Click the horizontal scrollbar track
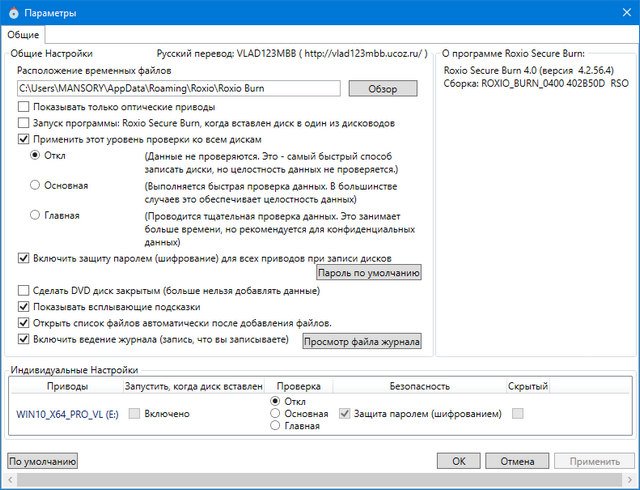Image resolution: width=640 pixels, height=490 pixels. [x=320, y=479]
